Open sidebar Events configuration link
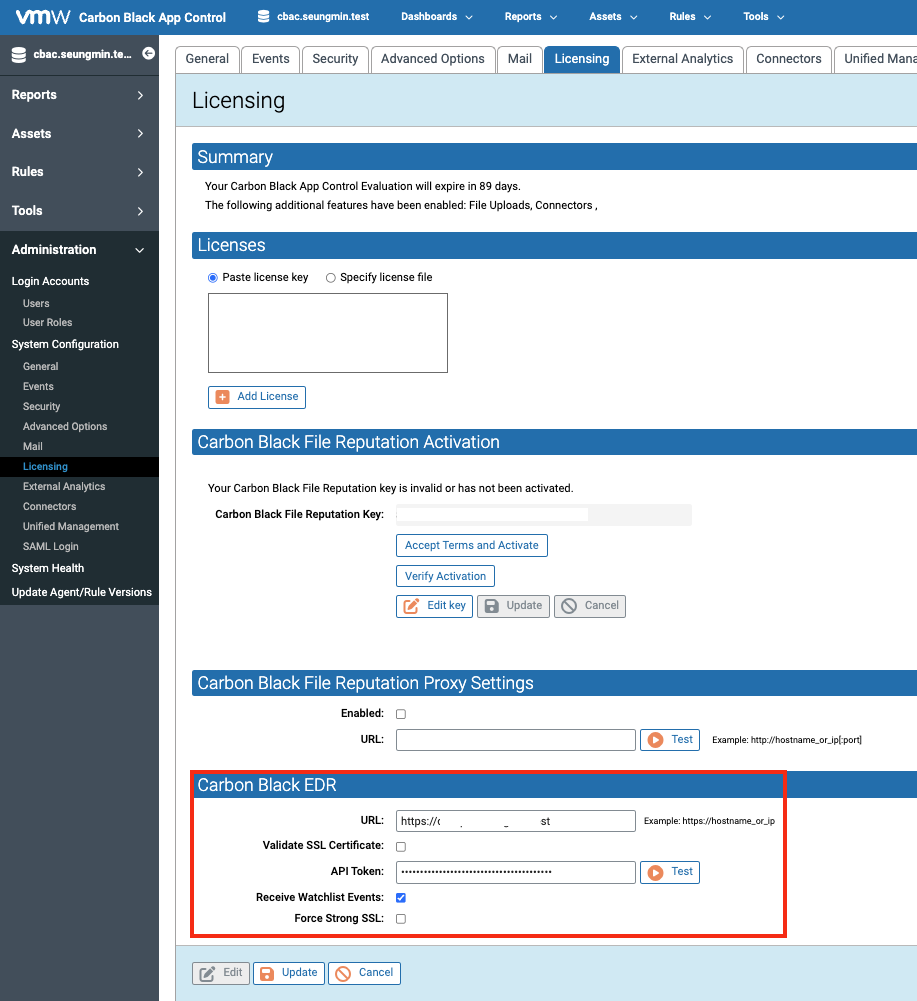917x1001 pixels. tap(38, 387)
